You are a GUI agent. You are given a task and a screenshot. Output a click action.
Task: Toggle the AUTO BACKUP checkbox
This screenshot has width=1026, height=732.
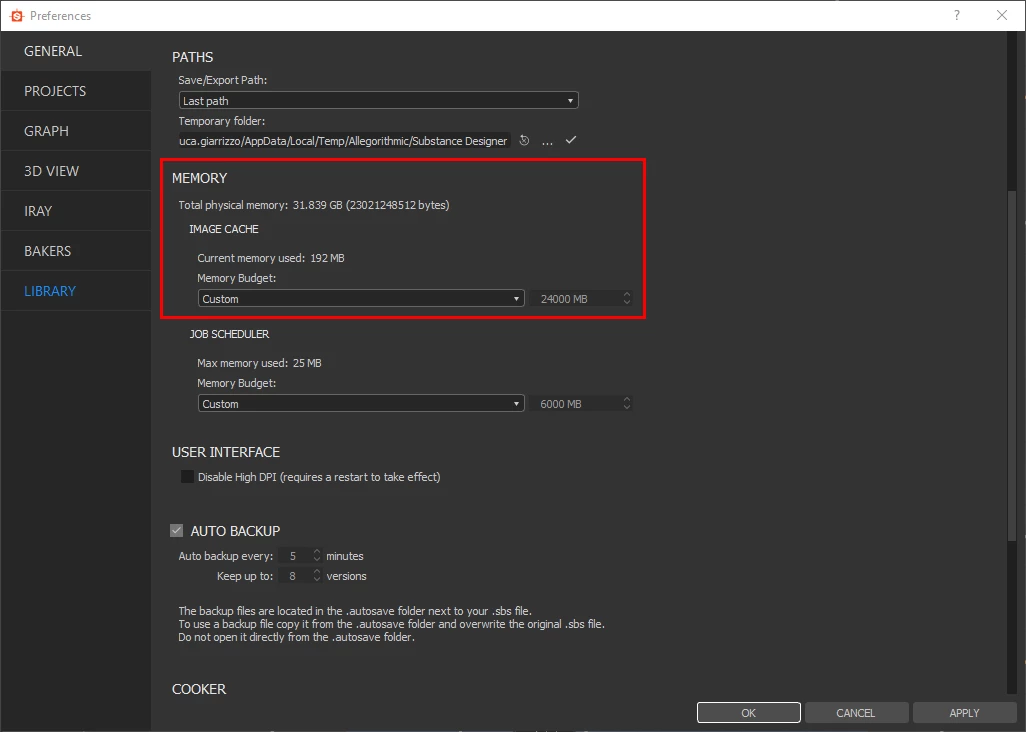pyautogui.click(x=177, y=531)
